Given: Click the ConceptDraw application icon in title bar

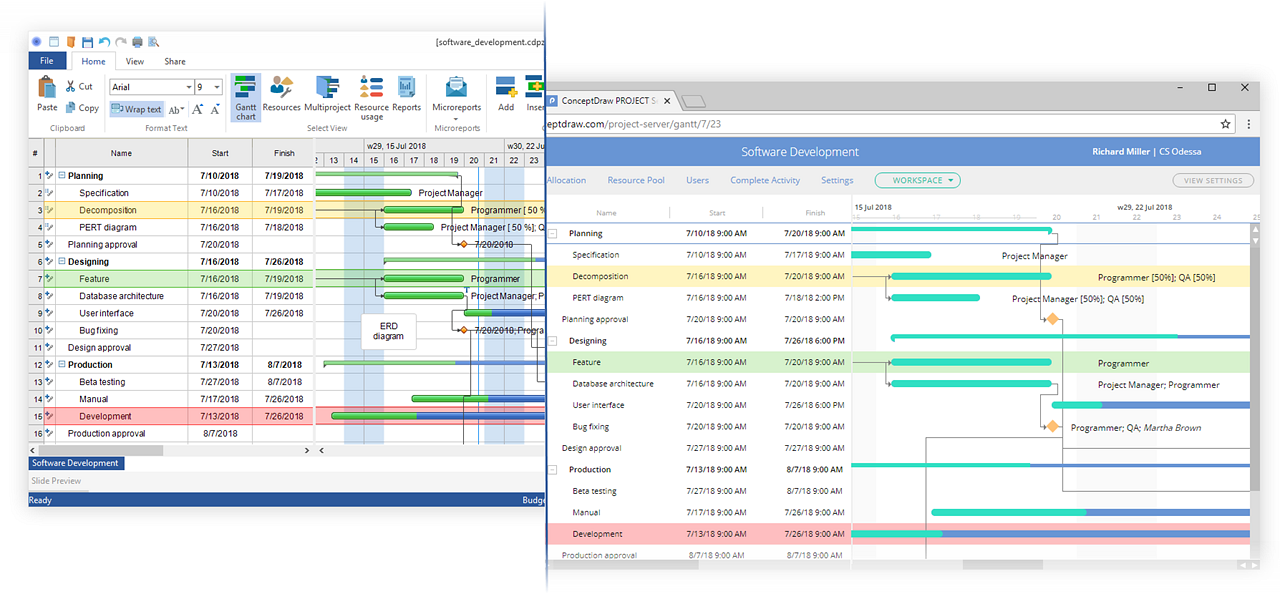Looking at the screenshot, I should click(37, 42).
